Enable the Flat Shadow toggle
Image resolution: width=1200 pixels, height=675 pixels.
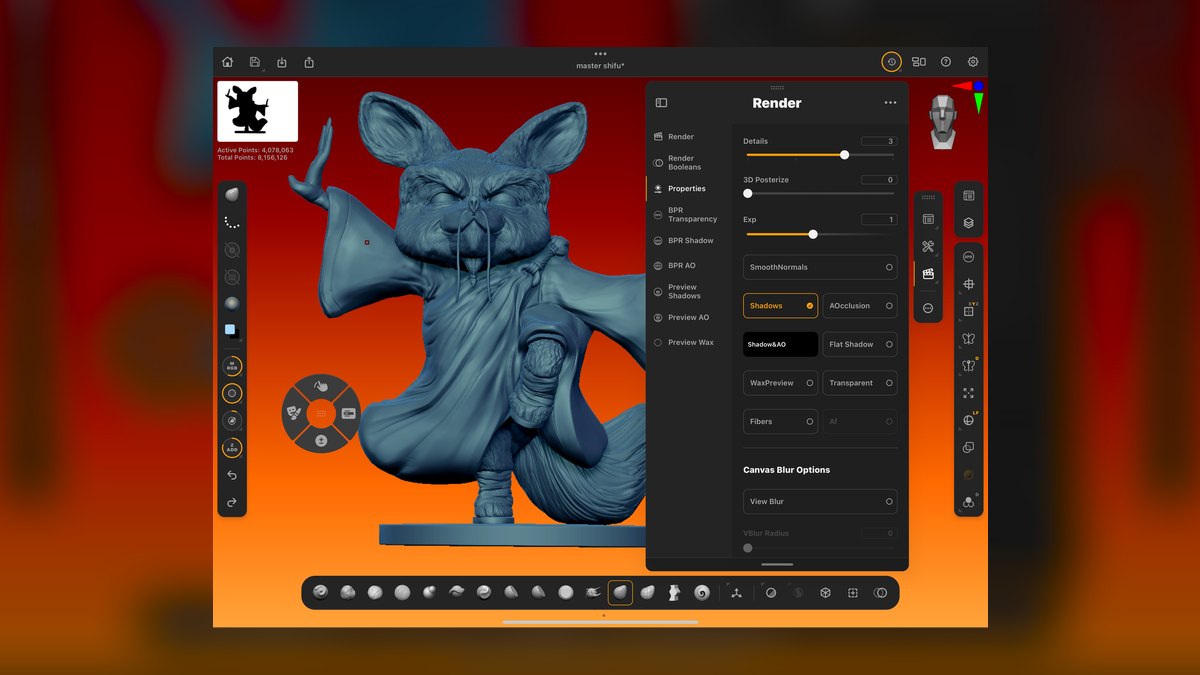pos(860,344)
